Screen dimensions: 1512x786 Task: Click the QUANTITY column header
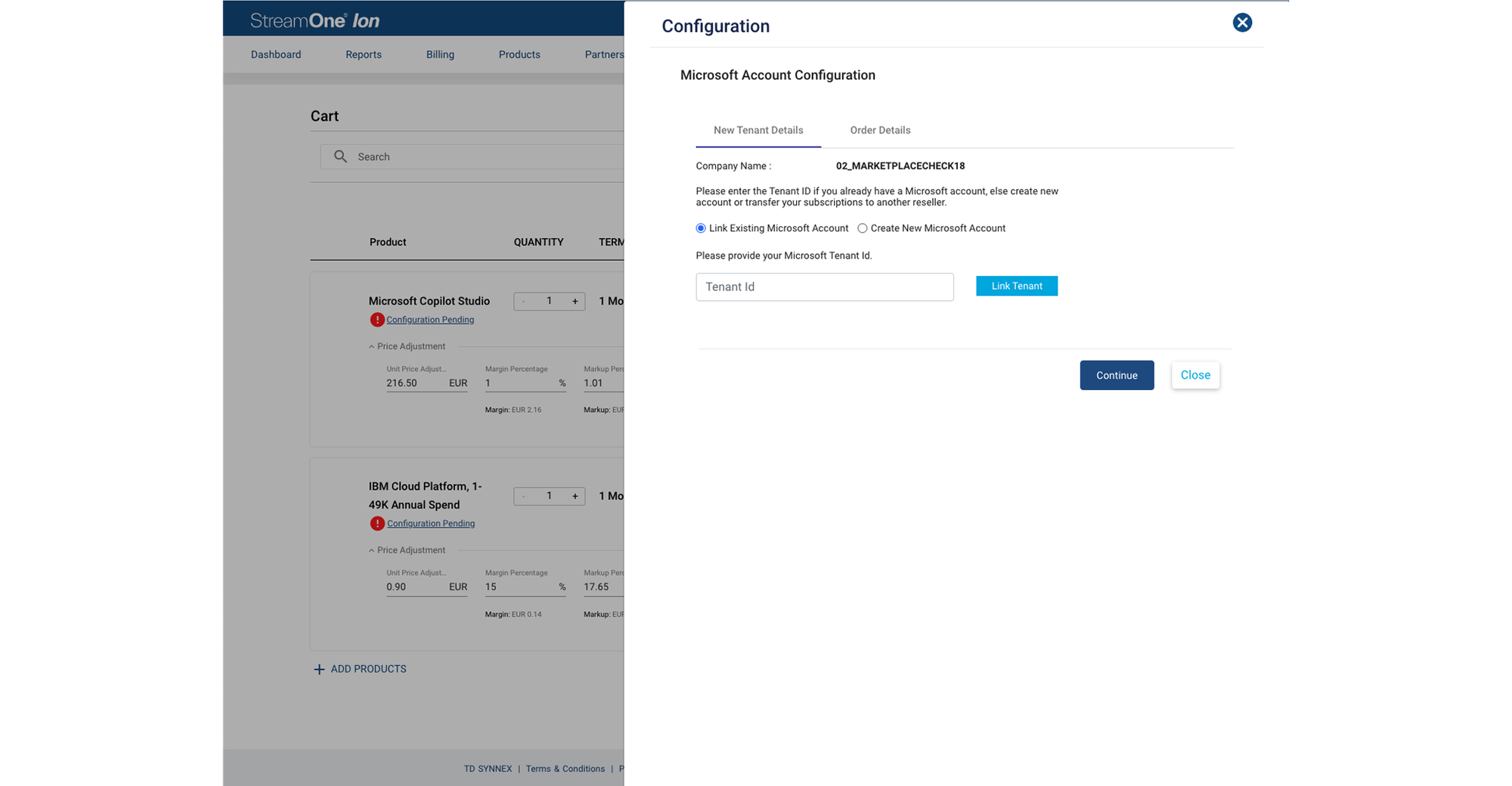[x=538, y=242]
